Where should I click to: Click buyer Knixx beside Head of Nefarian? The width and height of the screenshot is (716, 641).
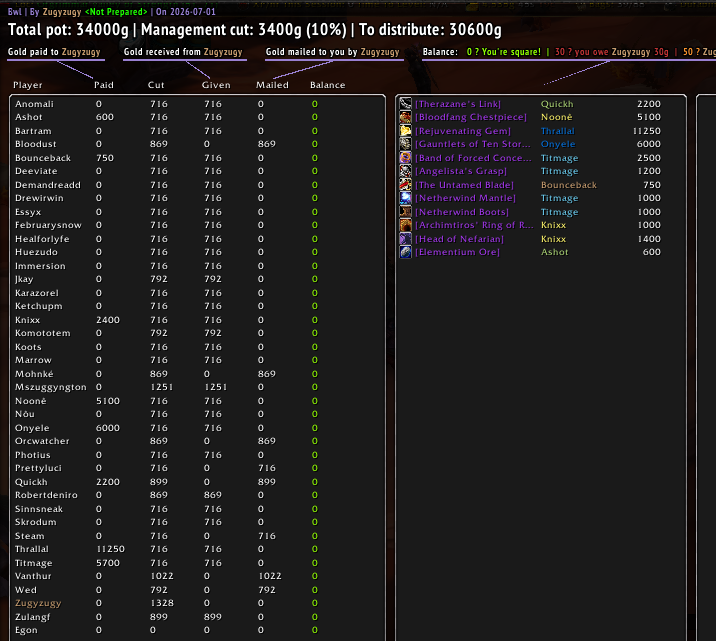(x=553, y=239)
